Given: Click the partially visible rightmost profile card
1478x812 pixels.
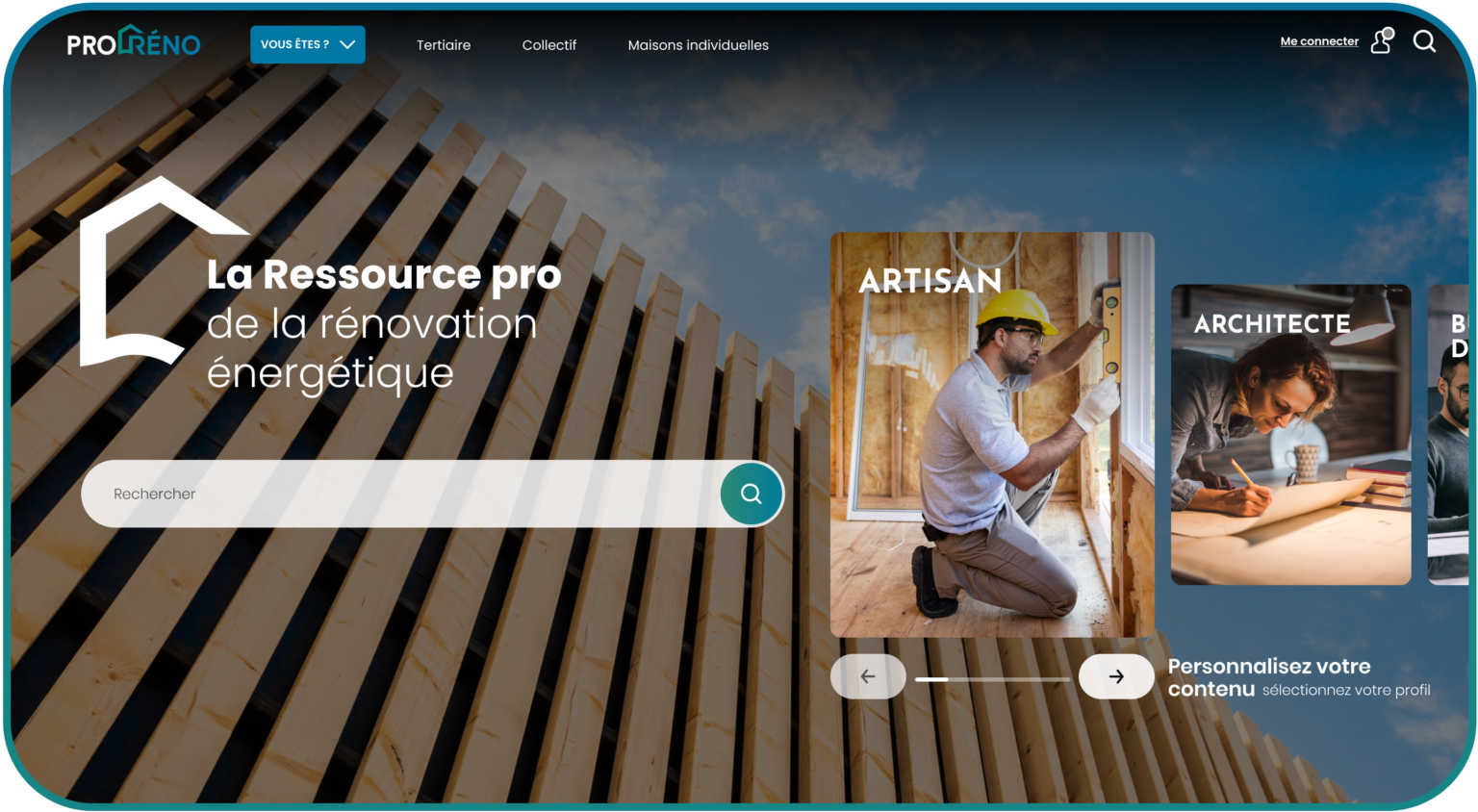Looking at the screenshot, I should tap(1453, 433).
